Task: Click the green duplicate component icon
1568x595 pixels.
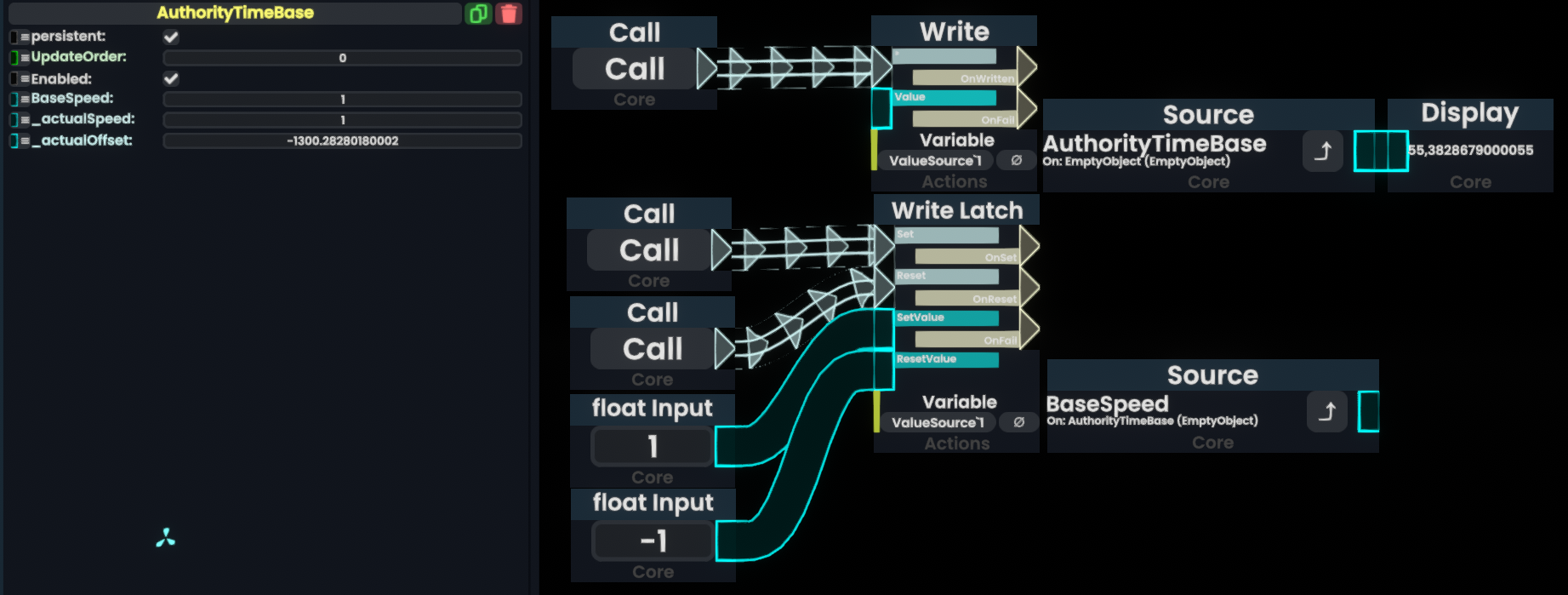Action: pos(478,14)
